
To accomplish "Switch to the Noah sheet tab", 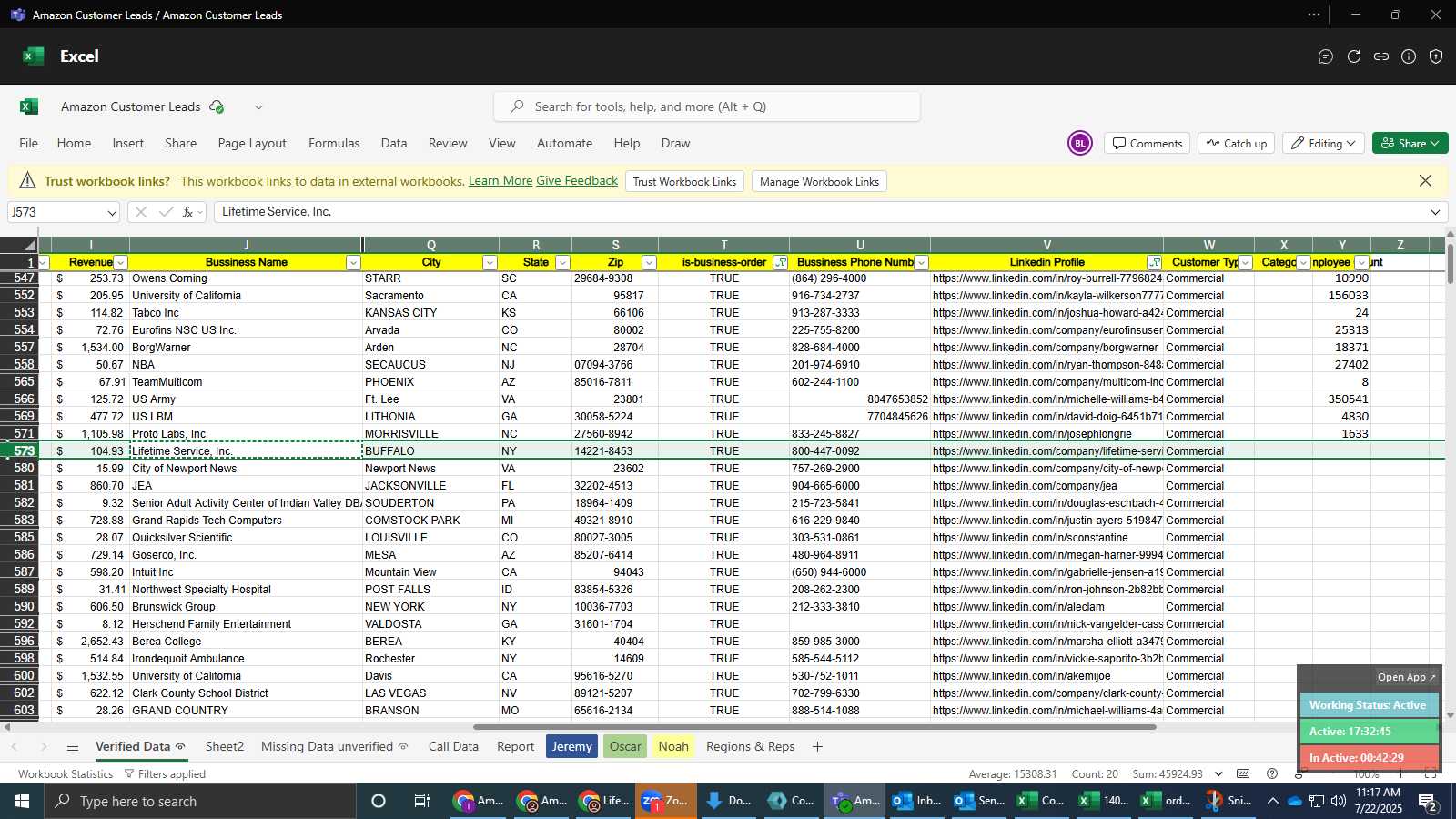I will pos(673,746).
